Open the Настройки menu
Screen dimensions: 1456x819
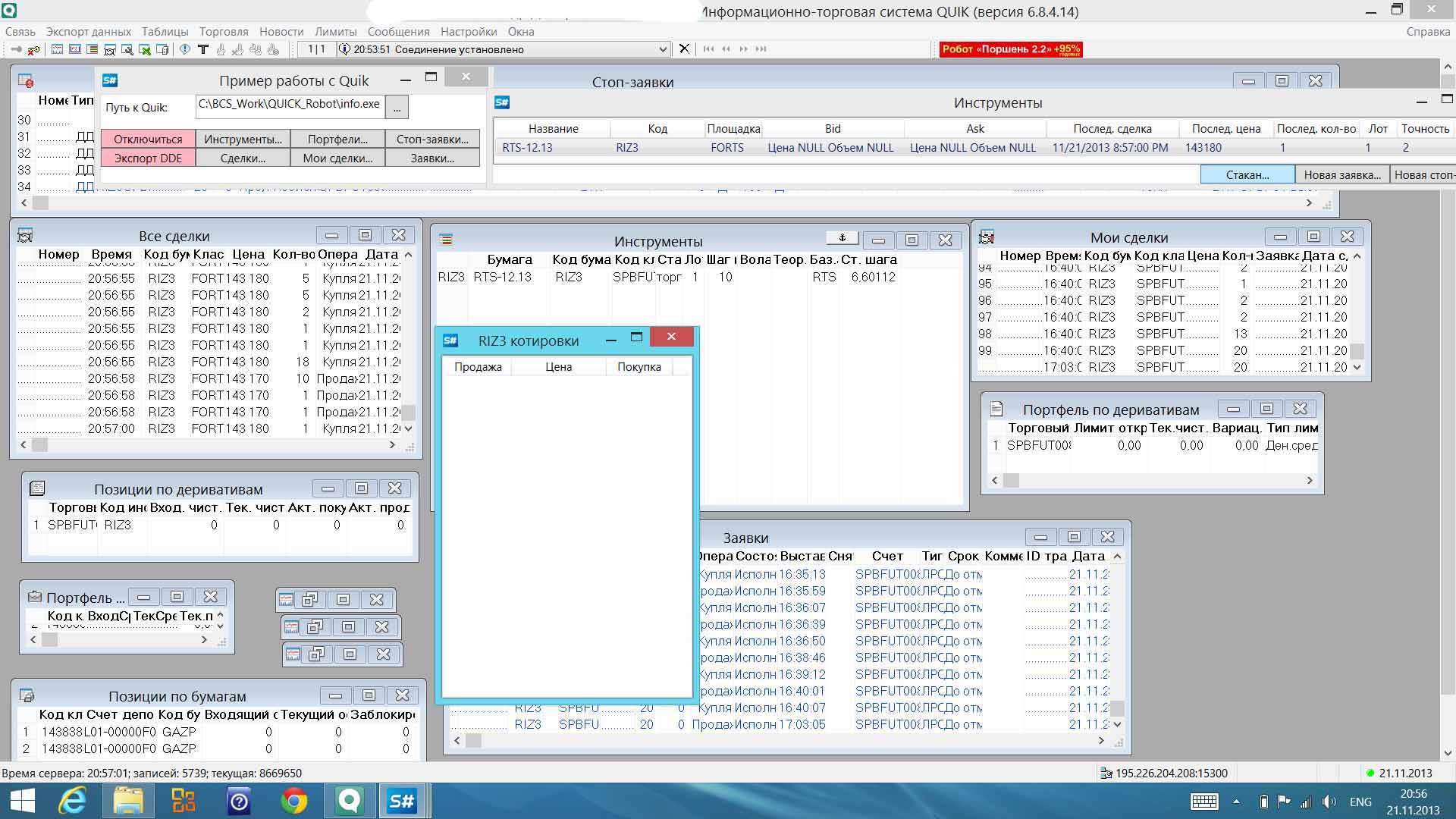(469, 32)
